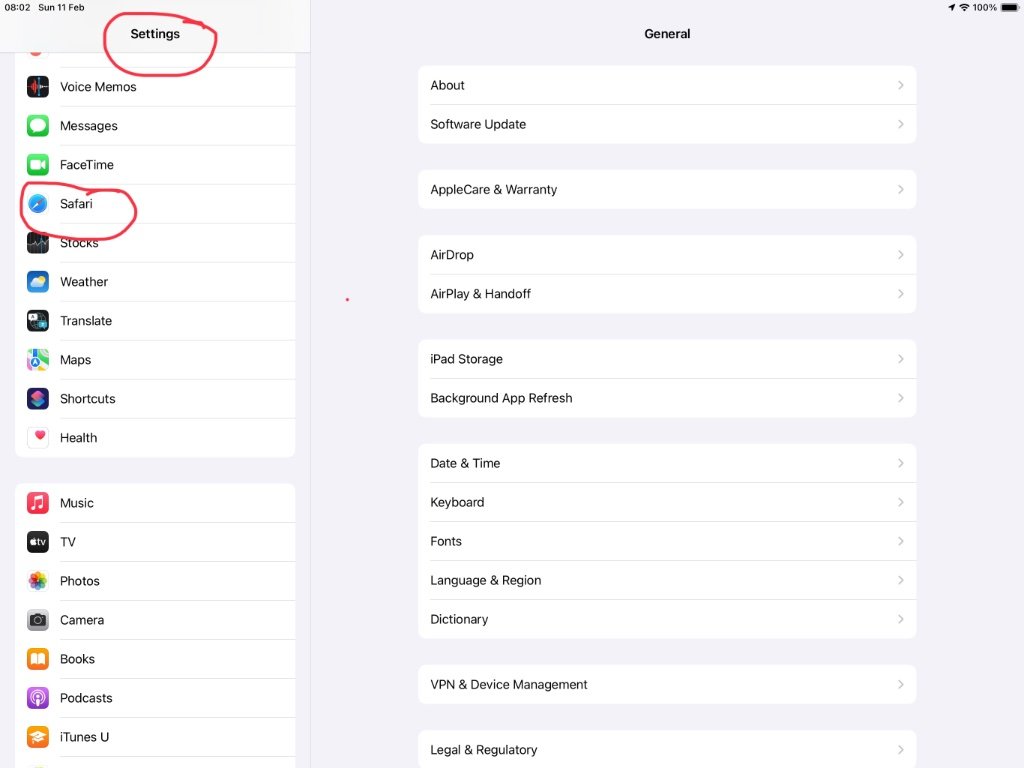Viewport: 1024px width, 768px height.
Task: Expand the About row chevron
Action: (x=901, y=85)
